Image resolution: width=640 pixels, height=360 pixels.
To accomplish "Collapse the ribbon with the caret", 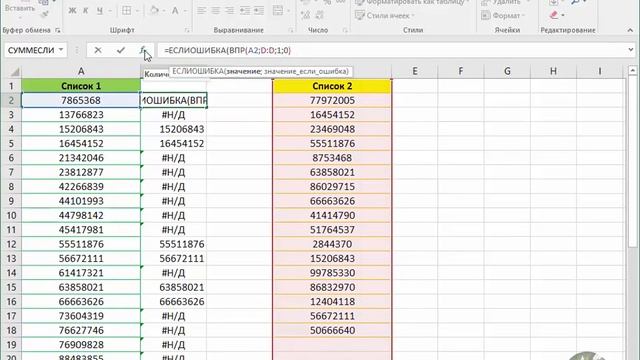I will [630, 30].
